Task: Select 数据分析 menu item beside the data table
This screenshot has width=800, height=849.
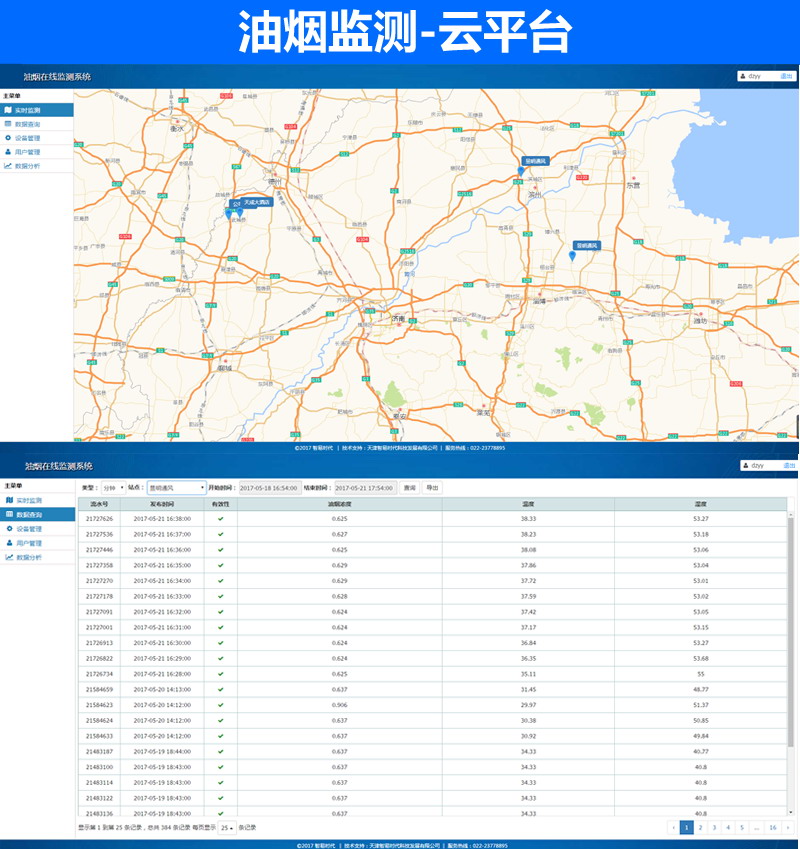Action: pos(28,557)
